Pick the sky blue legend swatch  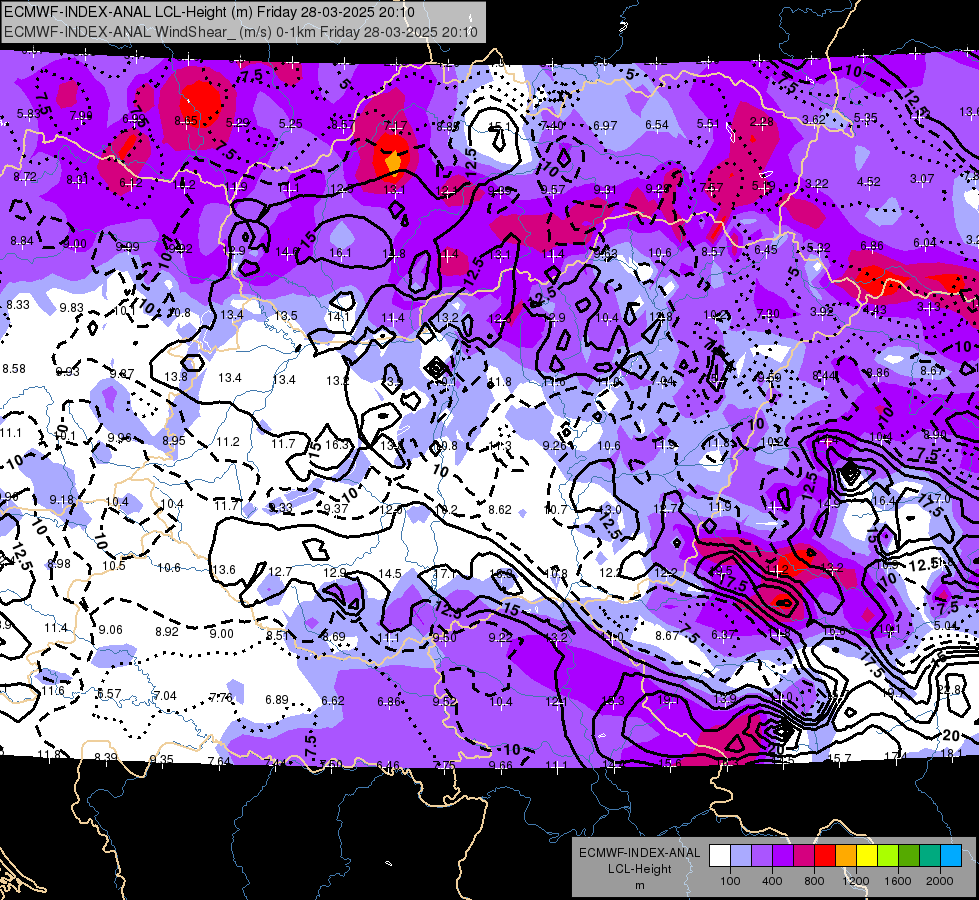click(x=952, y=856)
